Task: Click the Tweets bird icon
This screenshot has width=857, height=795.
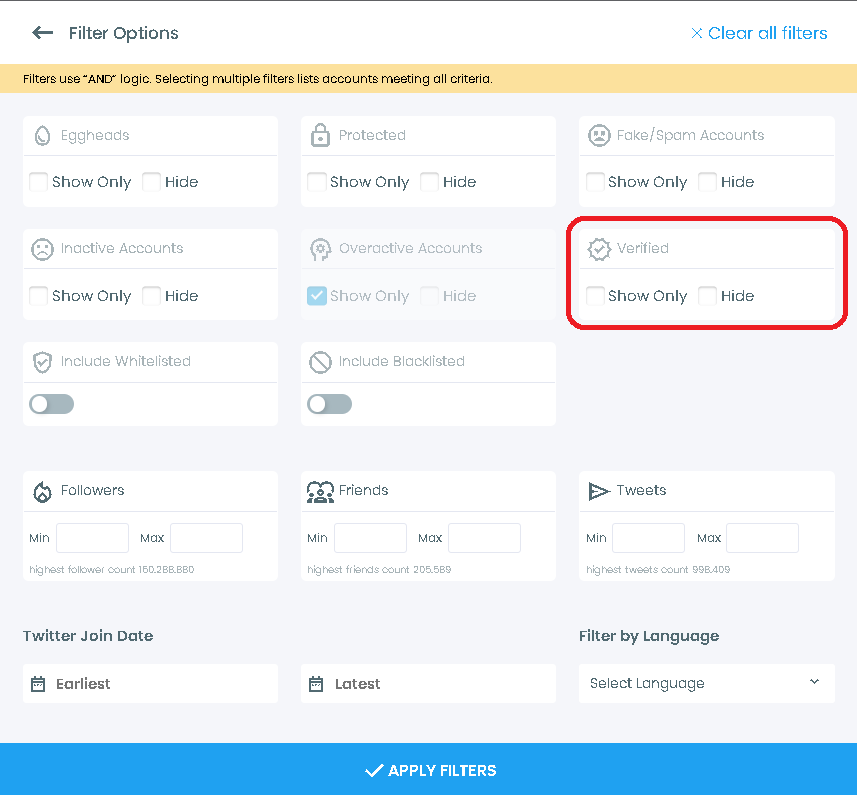Action: pos(599,490)
